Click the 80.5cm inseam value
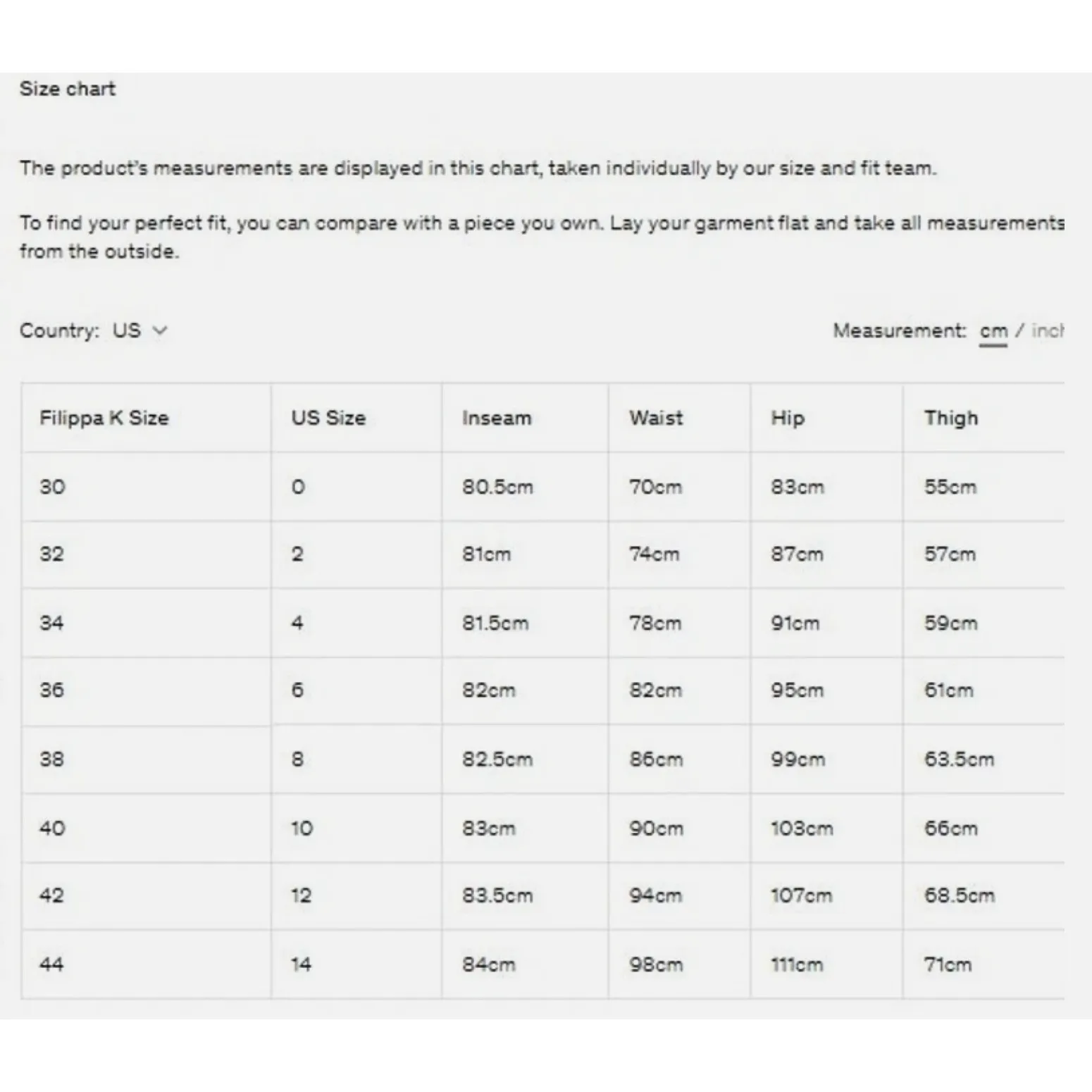Viewport: 1092px width, 1092px height. 497,487
